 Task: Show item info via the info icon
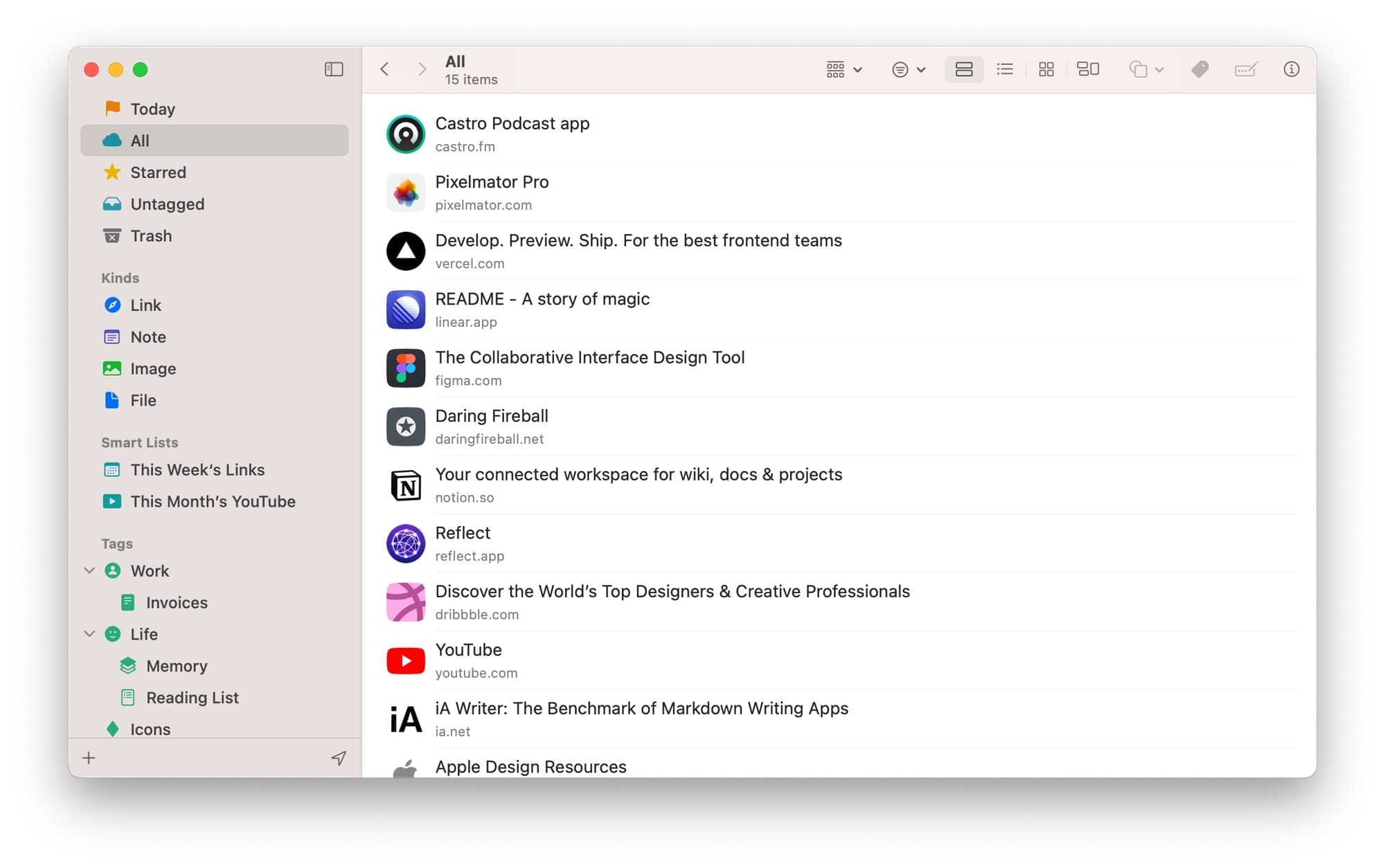[1292, 69]
